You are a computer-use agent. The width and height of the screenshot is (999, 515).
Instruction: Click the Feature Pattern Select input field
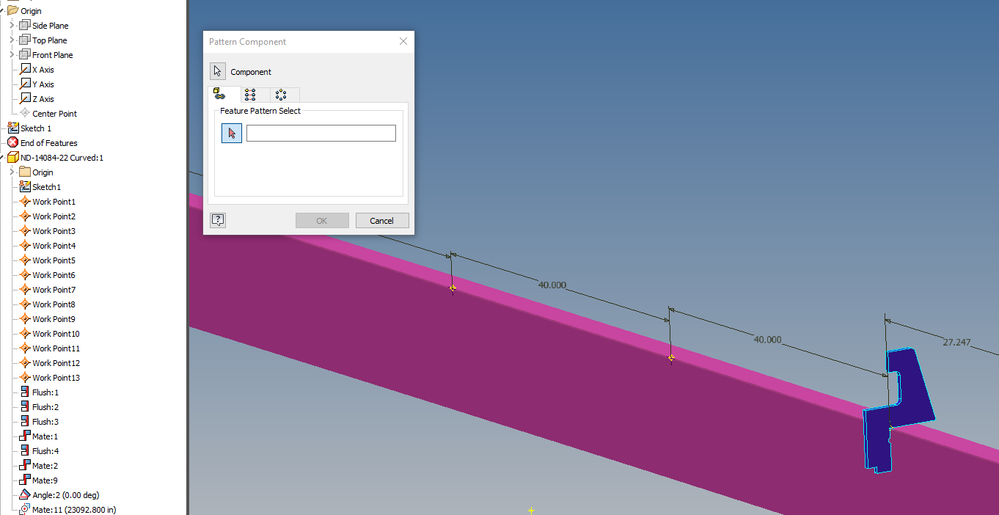[320, 133]
